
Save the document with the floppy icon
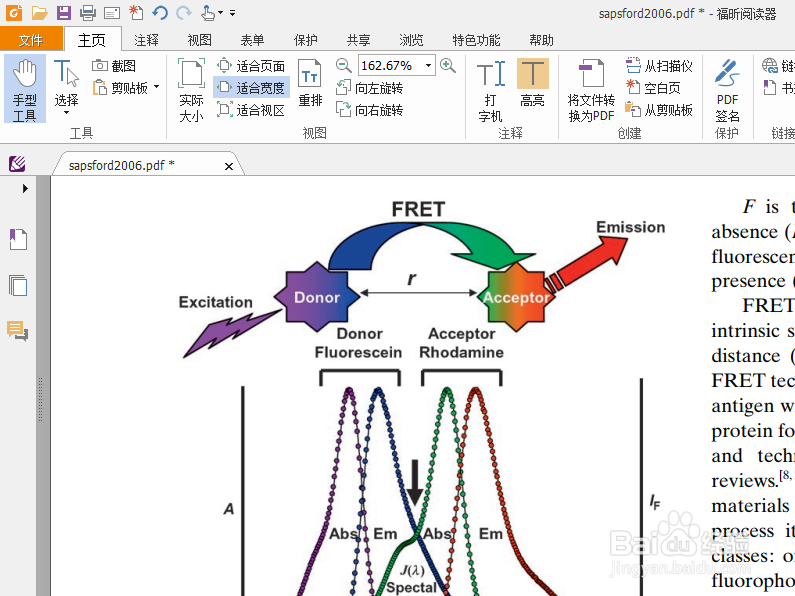click(63, 13)
